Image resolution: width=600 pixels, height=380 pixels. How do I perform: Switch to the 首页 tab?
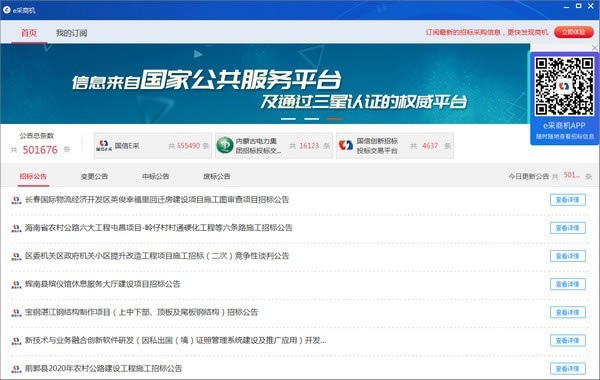29,33
